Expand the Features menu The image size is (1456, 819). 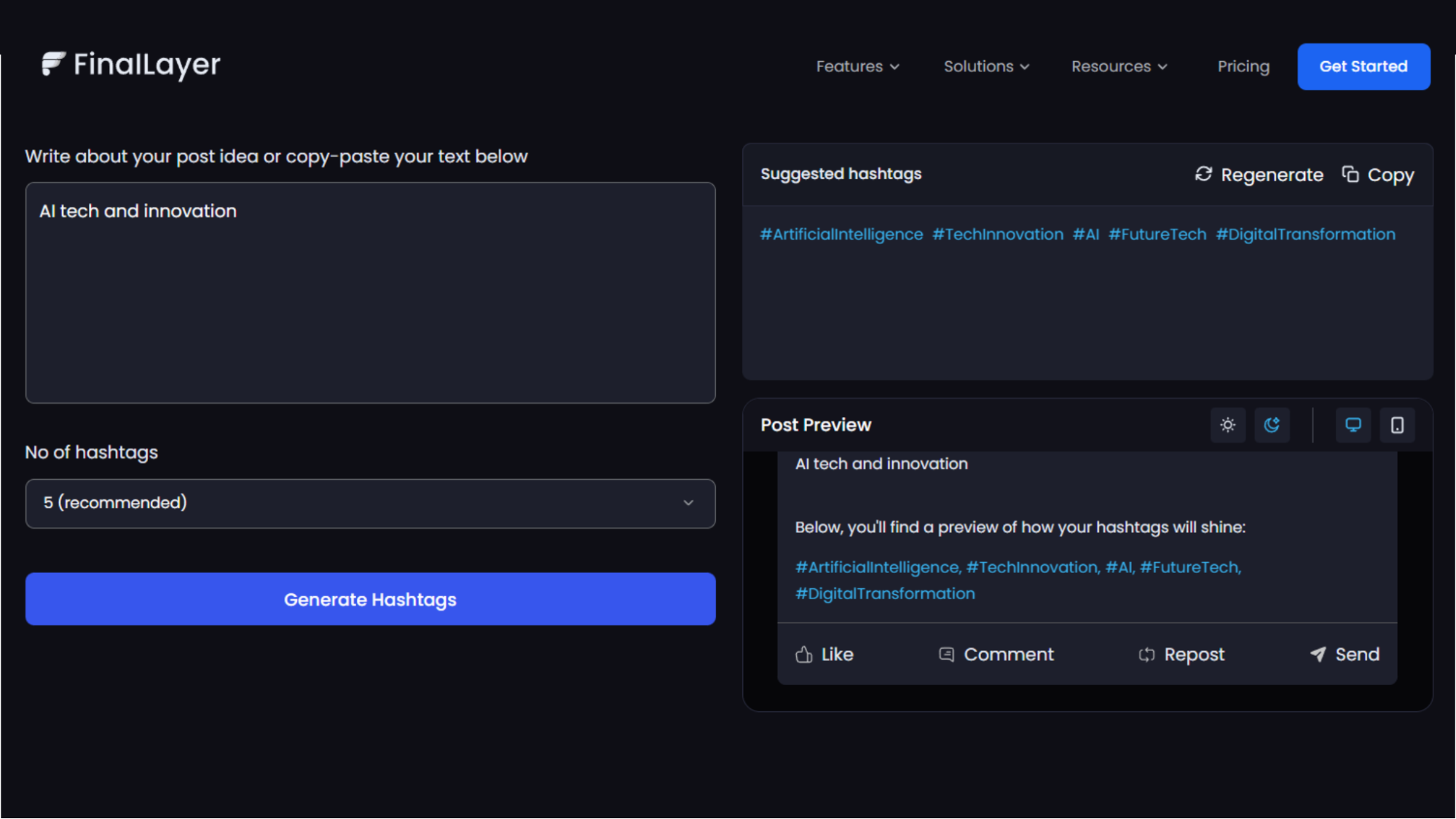pos(857,66)
